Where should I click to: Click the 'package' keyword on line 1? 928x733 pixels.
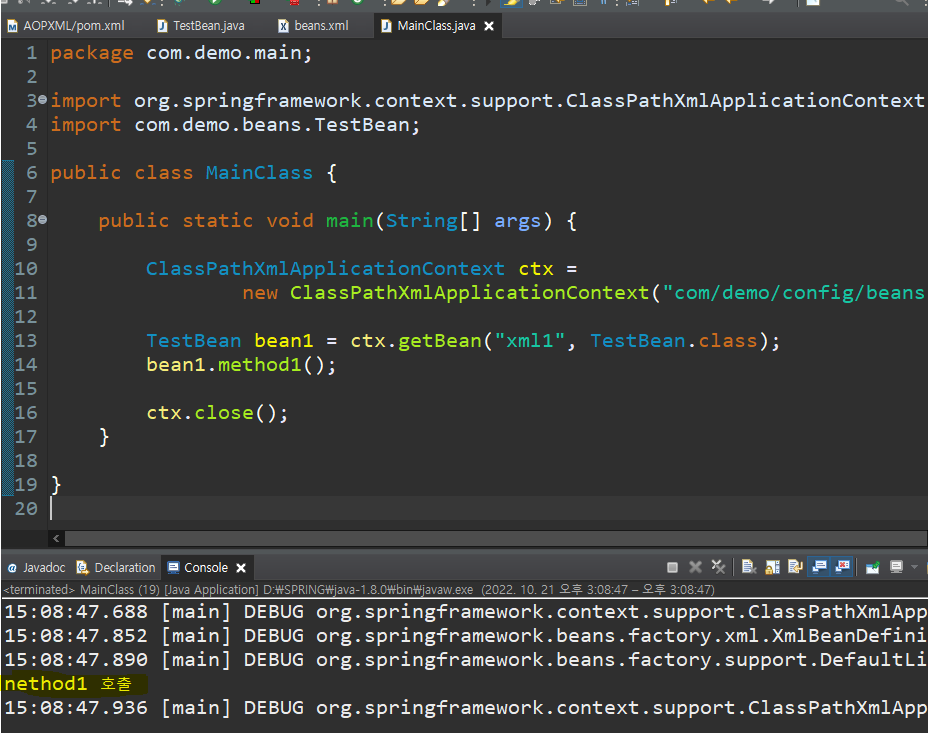click(x=92, y=53)
